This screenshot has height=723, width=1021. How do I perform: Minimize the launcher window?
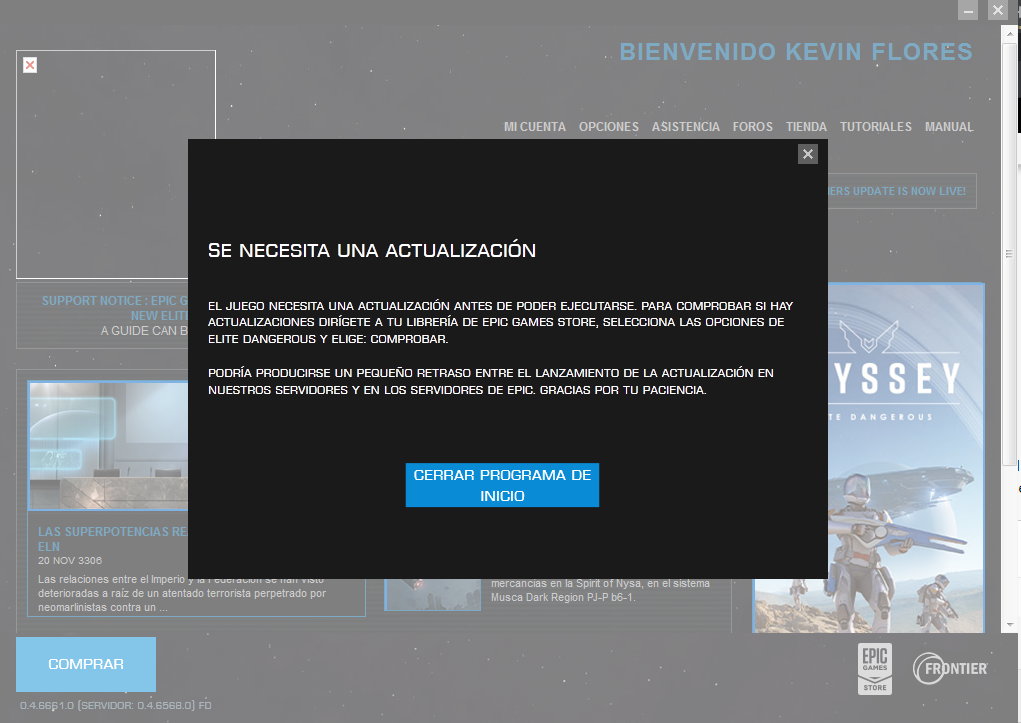(968, 10)
